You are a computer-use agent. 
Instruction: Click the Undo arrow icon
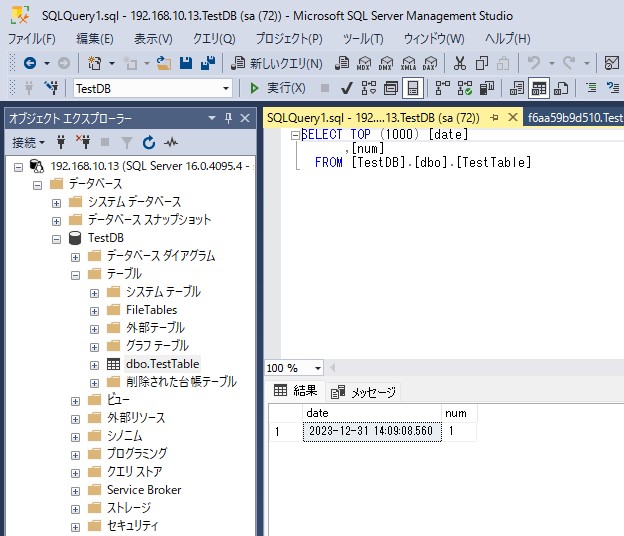click(534, 63)
